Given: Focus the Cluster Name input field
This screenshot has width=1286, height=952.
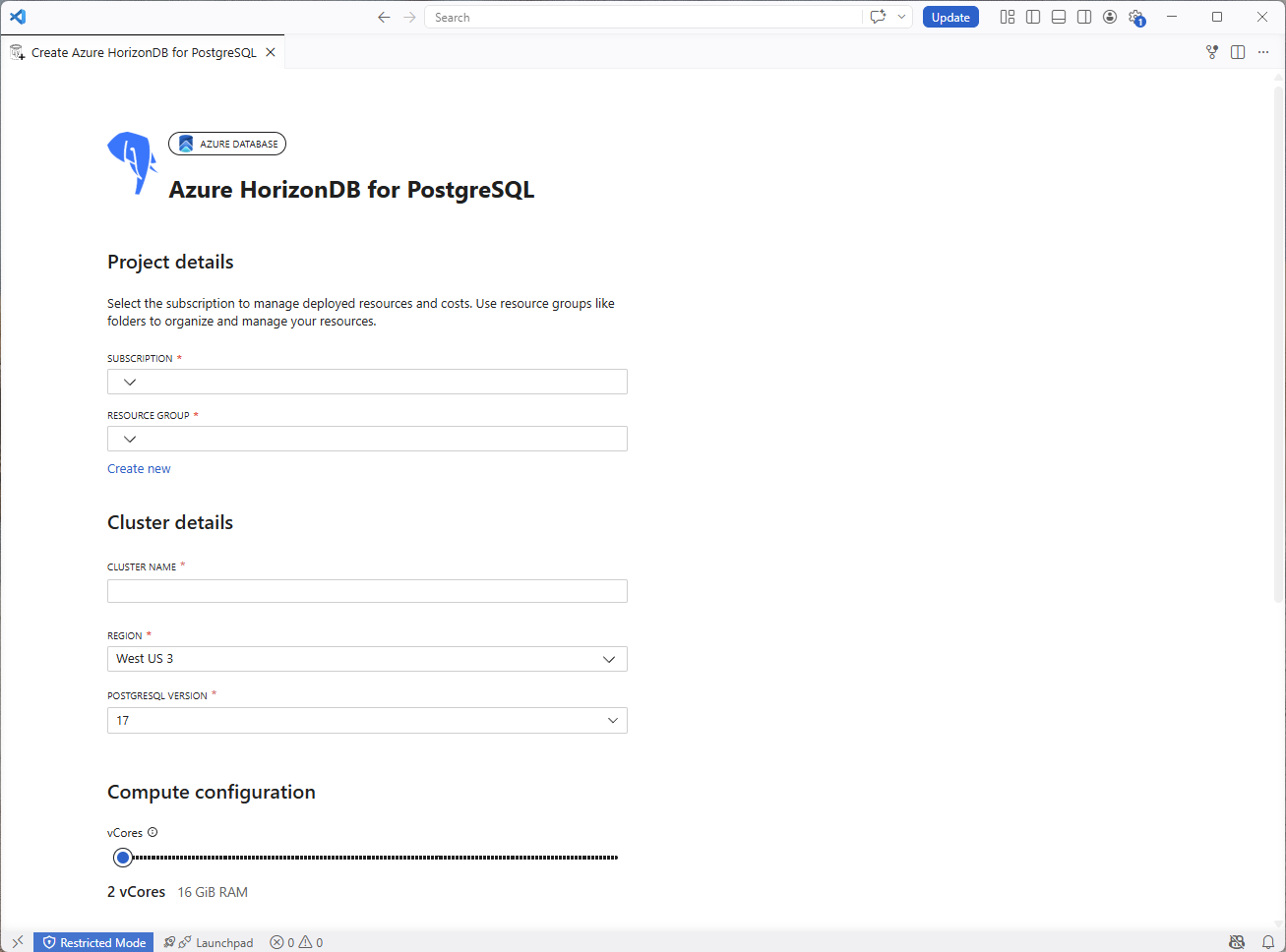Looking at the screenshot, I should 367,590.
